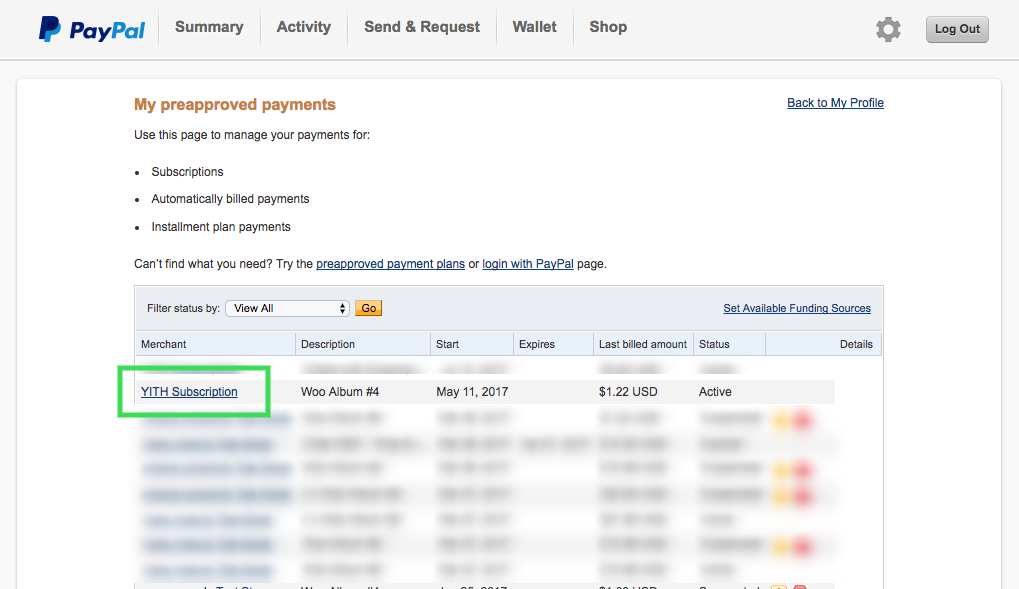Go to the Activity tab
This screenshot has width=1019, height=589.
303,27
